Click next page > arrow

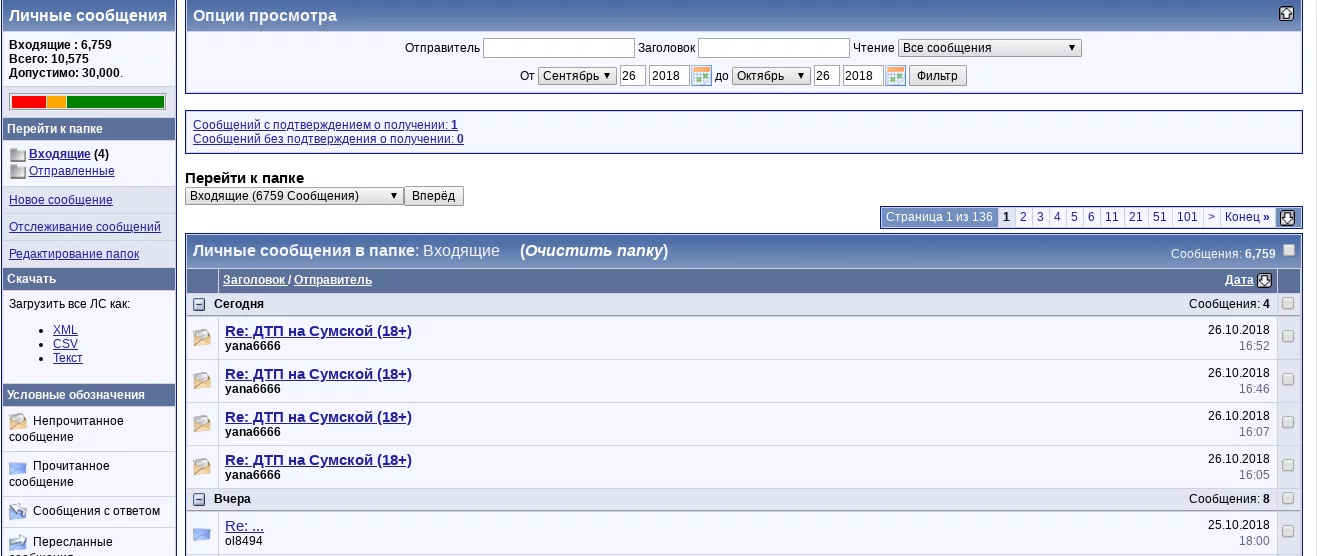1211,217
